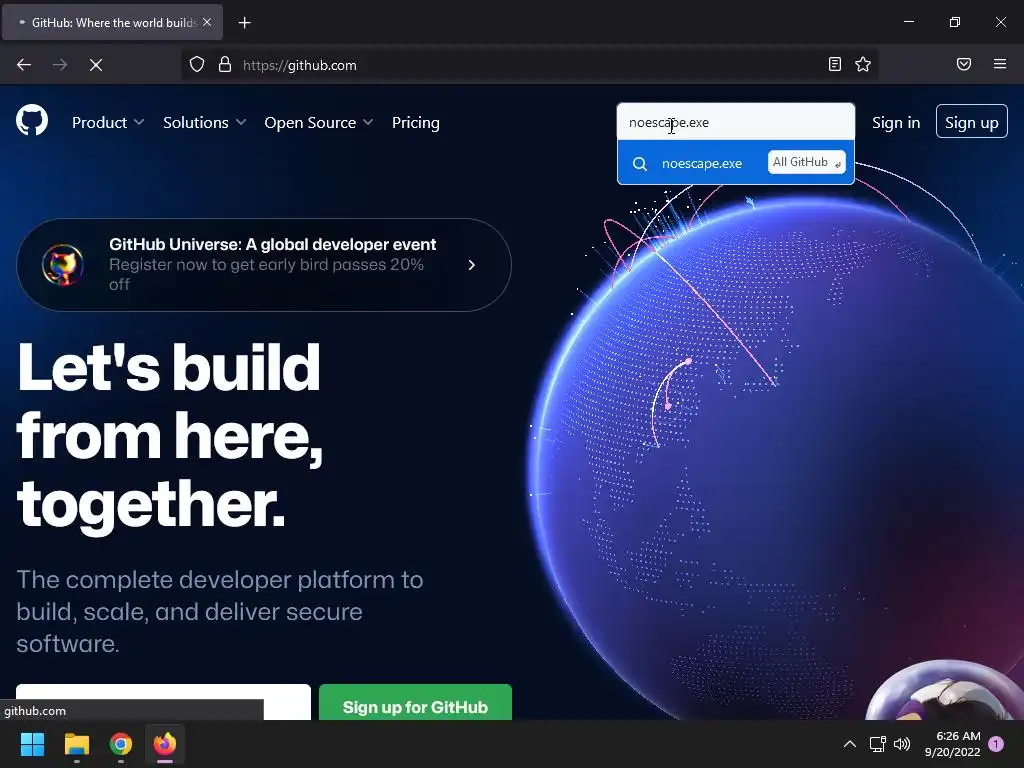The image size is (1024, 768).
Task: Click the search field containing noescape.exe
Action: coord(736,122)
